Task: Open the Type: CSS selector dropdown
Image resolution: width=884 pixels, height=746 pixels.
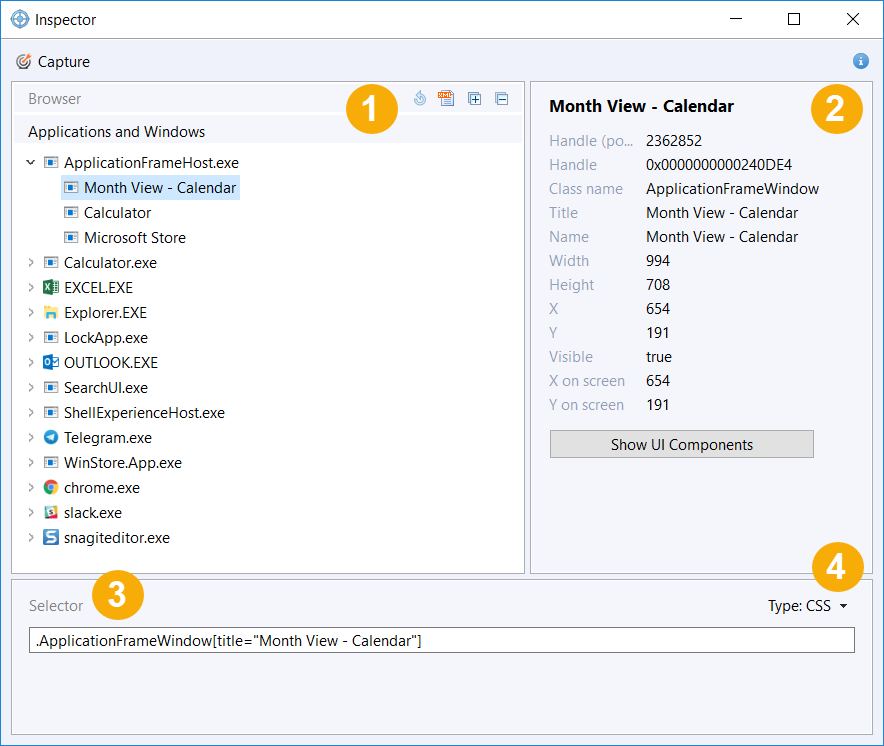Action: click(x=807, y=606)
